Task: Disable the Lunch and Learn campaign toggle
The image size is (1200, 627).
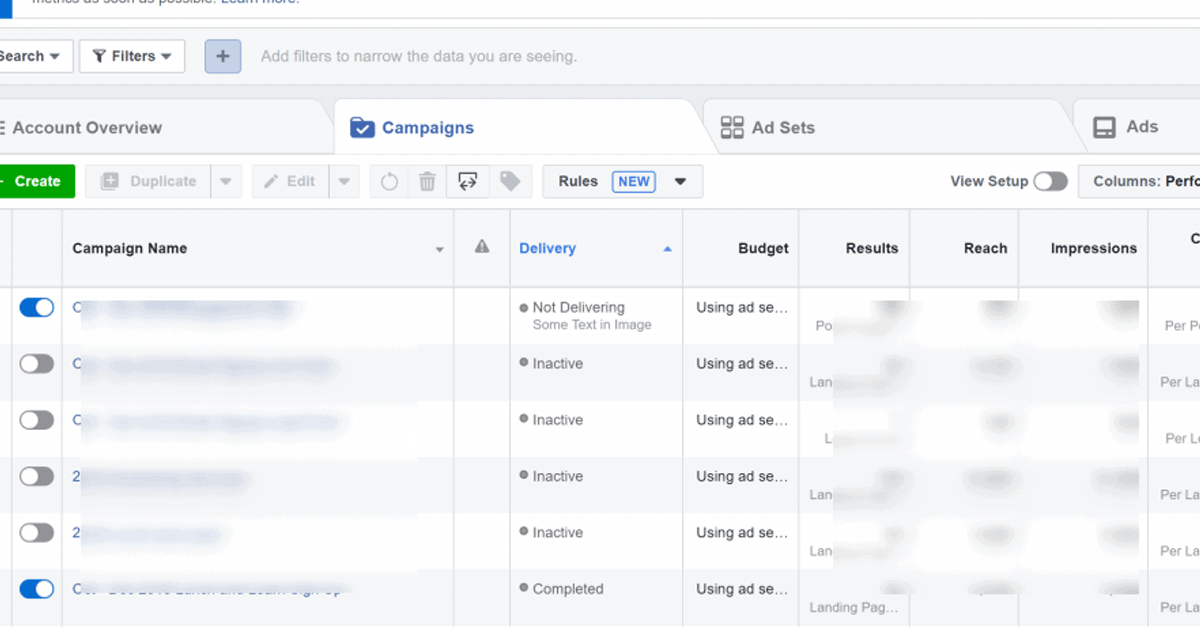Action: click(36, 589)
